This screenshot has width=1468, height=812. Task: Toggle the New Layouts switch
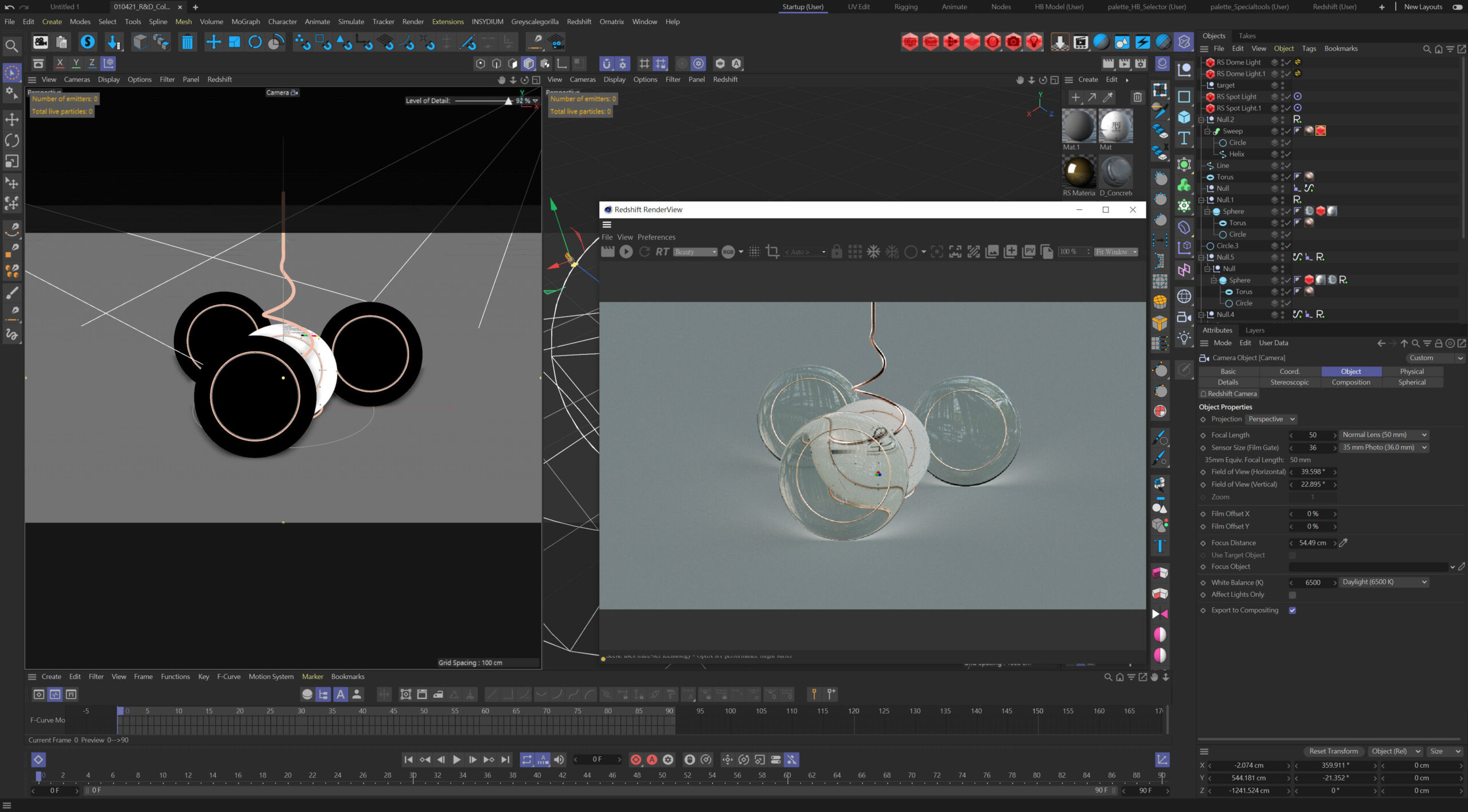(1457, 7)
